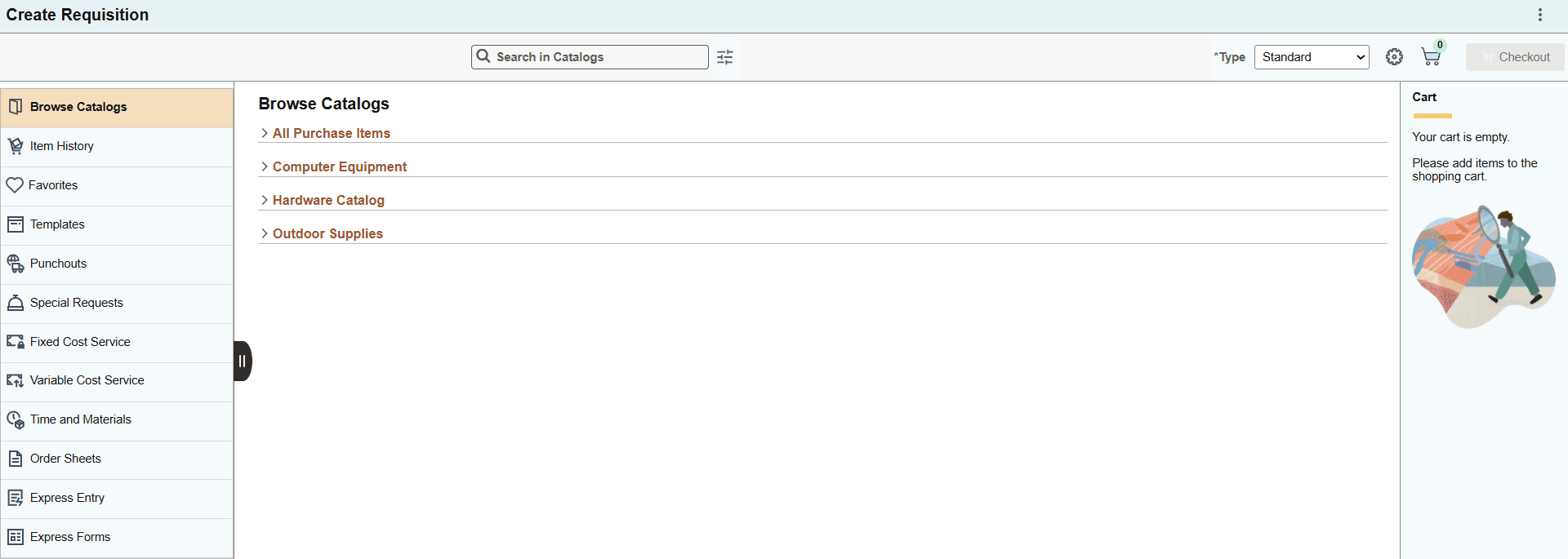Expand the Hardware Catalog chevron
The image size is (1568, 559).
click(x=265, y=200)
